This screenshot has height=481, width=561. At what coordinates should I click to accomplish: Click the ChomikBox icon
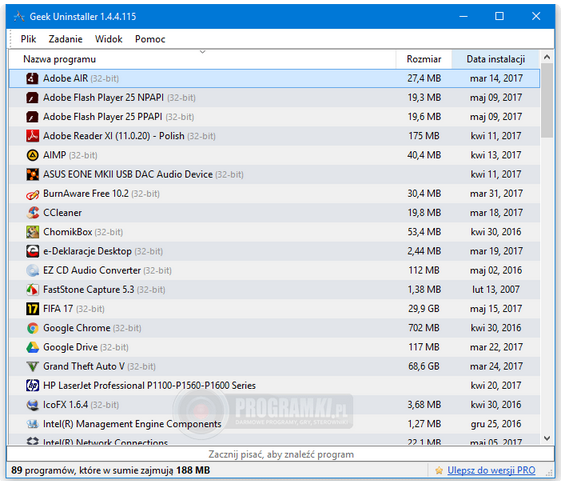[x=32, y=232]
